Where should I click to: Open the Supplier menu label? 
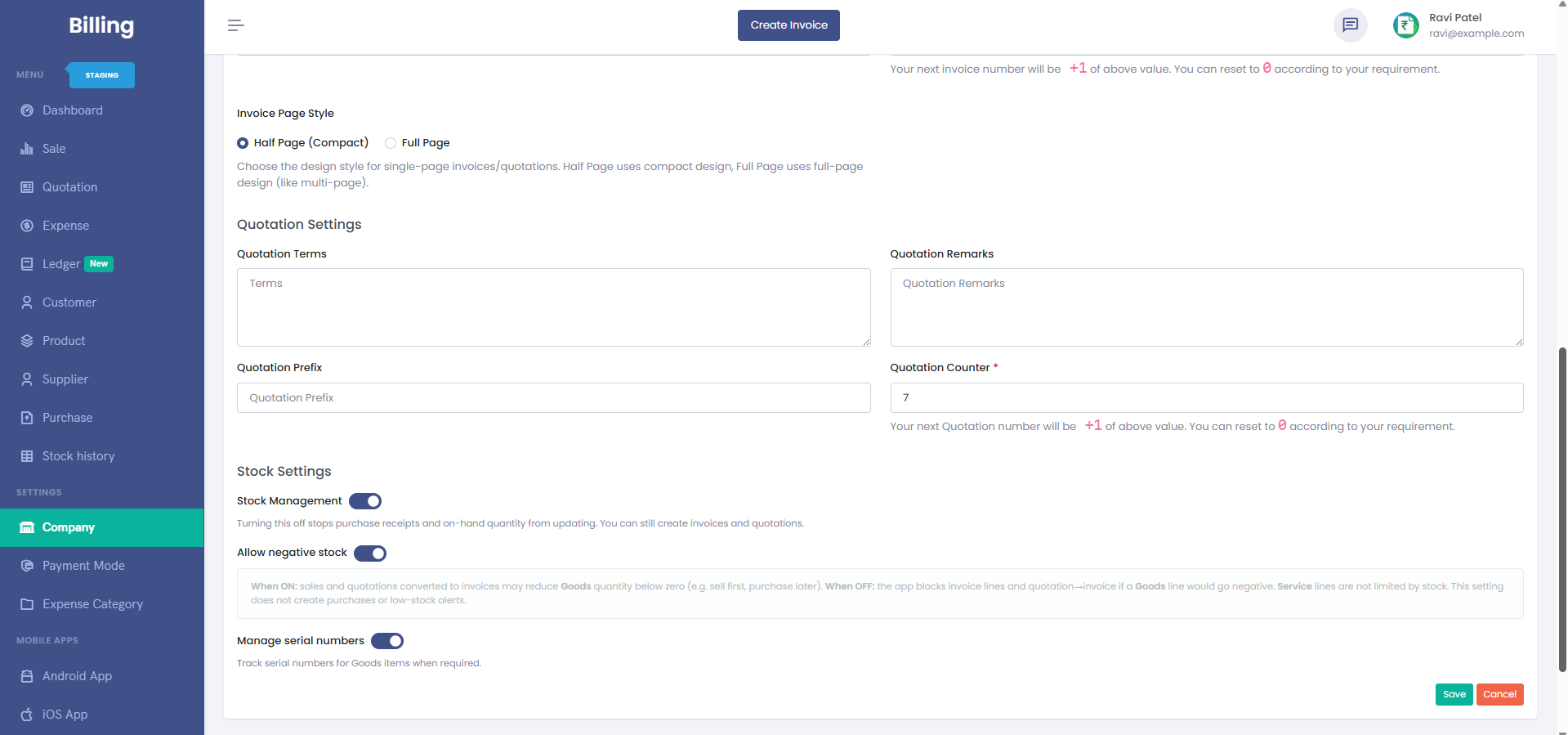click(x=65, y=379)
